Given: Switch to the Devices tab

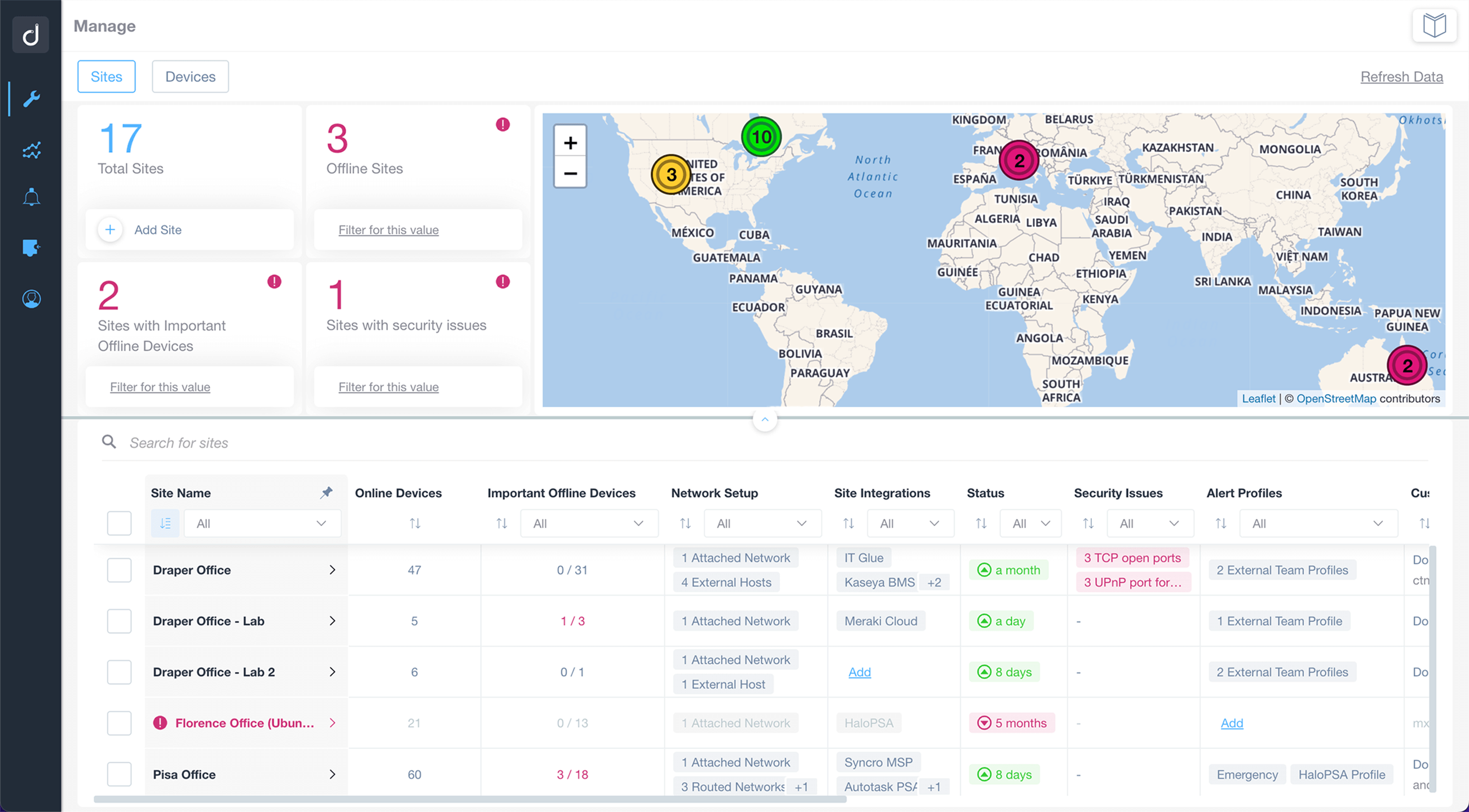Looking at the screenshot, I should click(x=190, y=77).
